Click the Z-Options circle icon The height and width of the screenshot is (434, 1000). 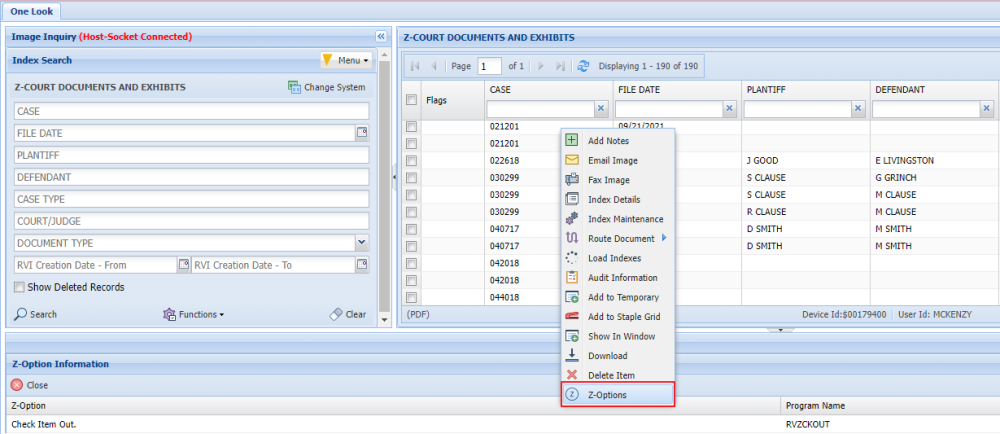(x=572, y=394)
